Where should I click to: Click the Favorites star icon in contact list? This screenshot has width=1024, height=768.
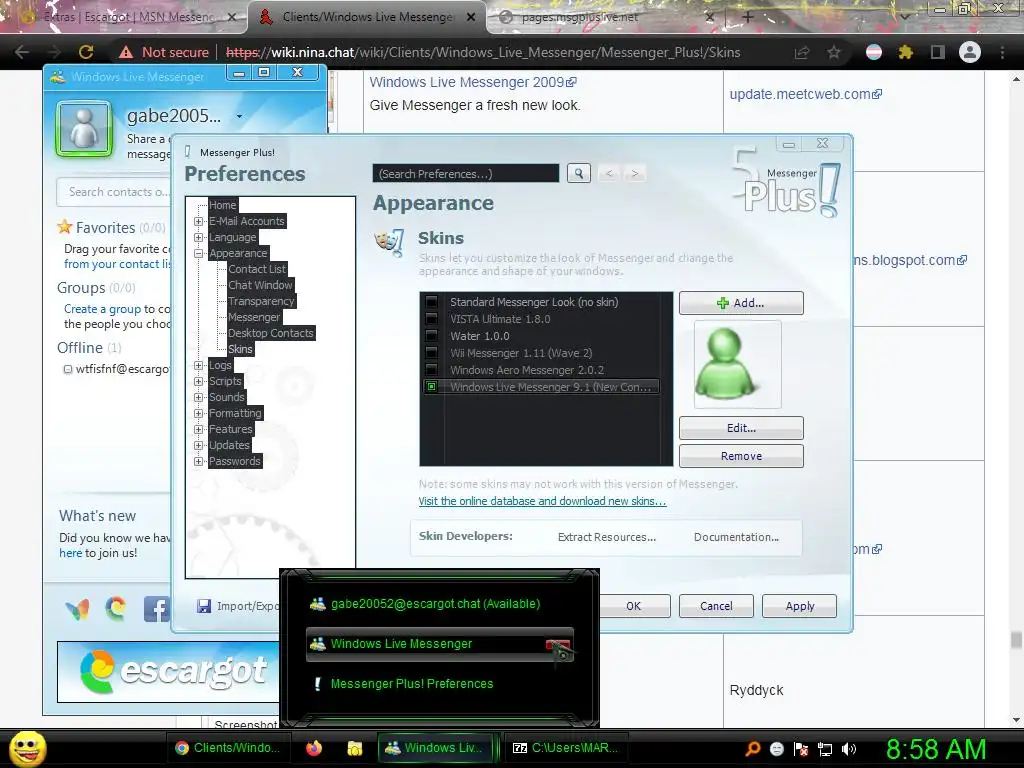coord(65,227)
